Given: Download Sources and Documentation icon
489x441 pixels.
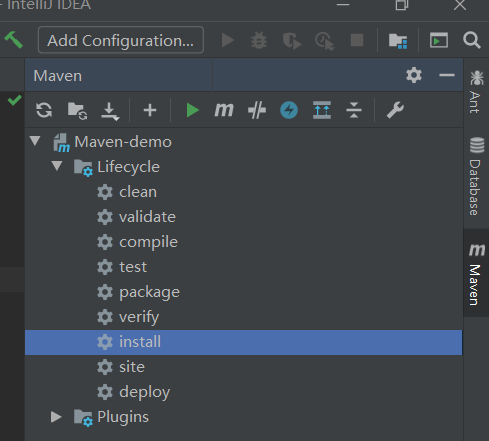Looking at the screenshot, I should coord(110,111).
